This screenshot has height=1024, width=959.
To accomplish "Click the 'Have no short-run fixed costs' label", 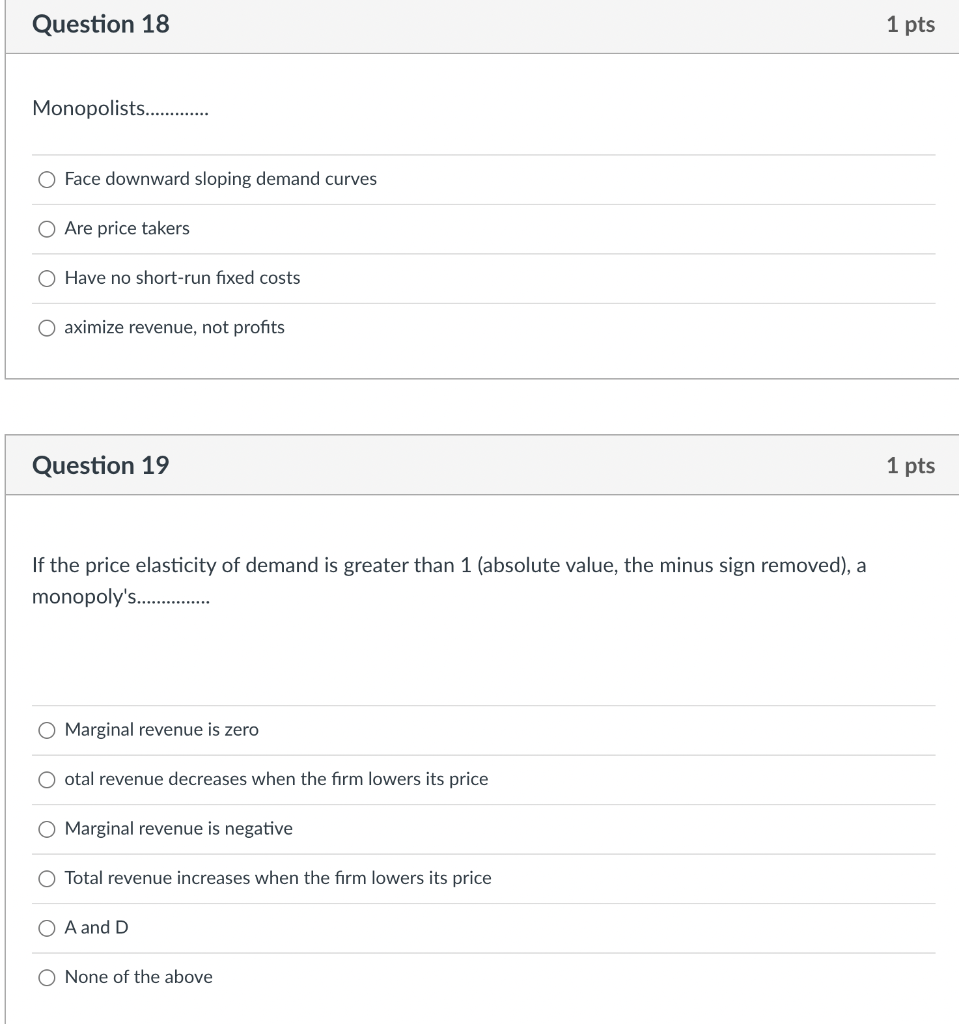I will [182, 278].
